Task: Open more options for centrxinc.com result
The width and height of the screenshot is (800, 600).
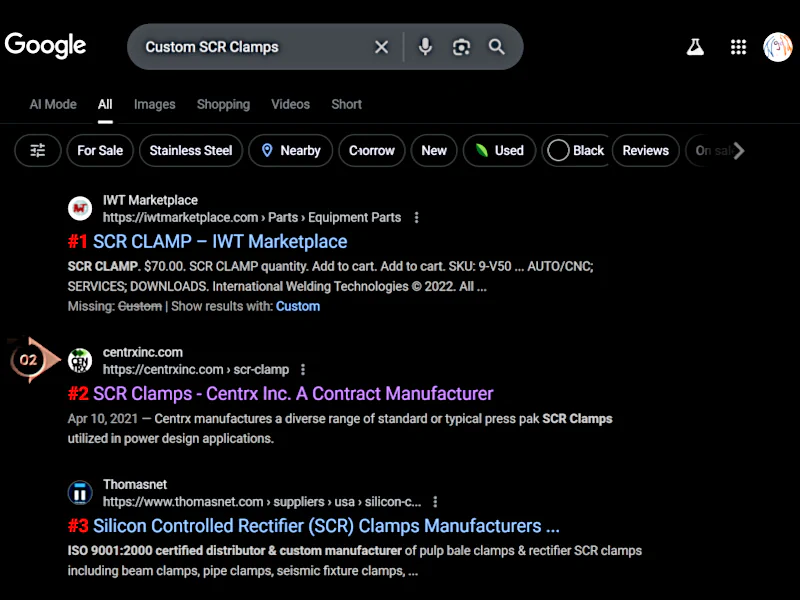Action: tap(304, 369)
